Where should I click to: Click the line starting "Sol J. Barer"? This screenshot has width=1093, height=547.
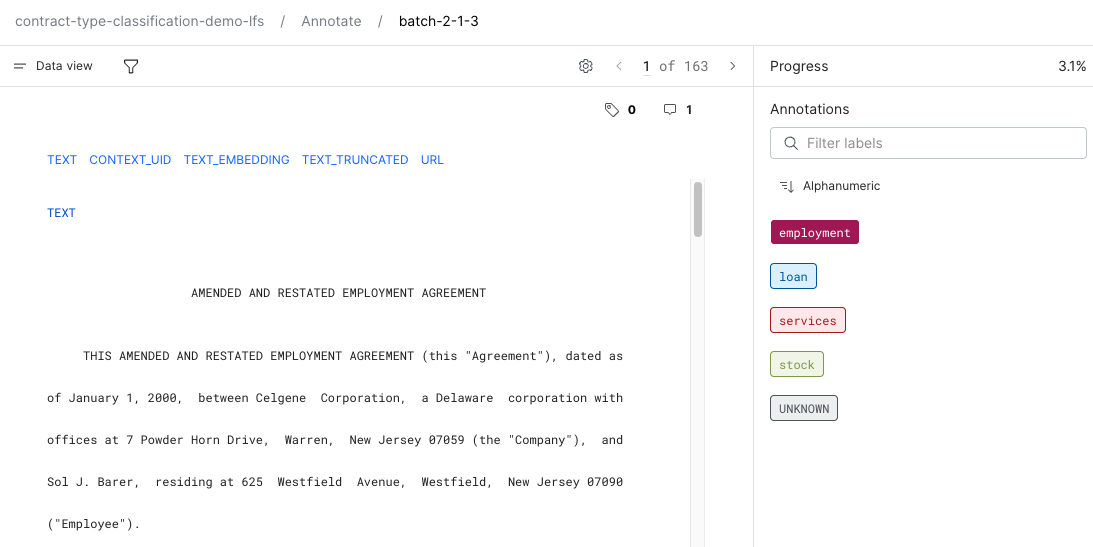pos(335,482)
